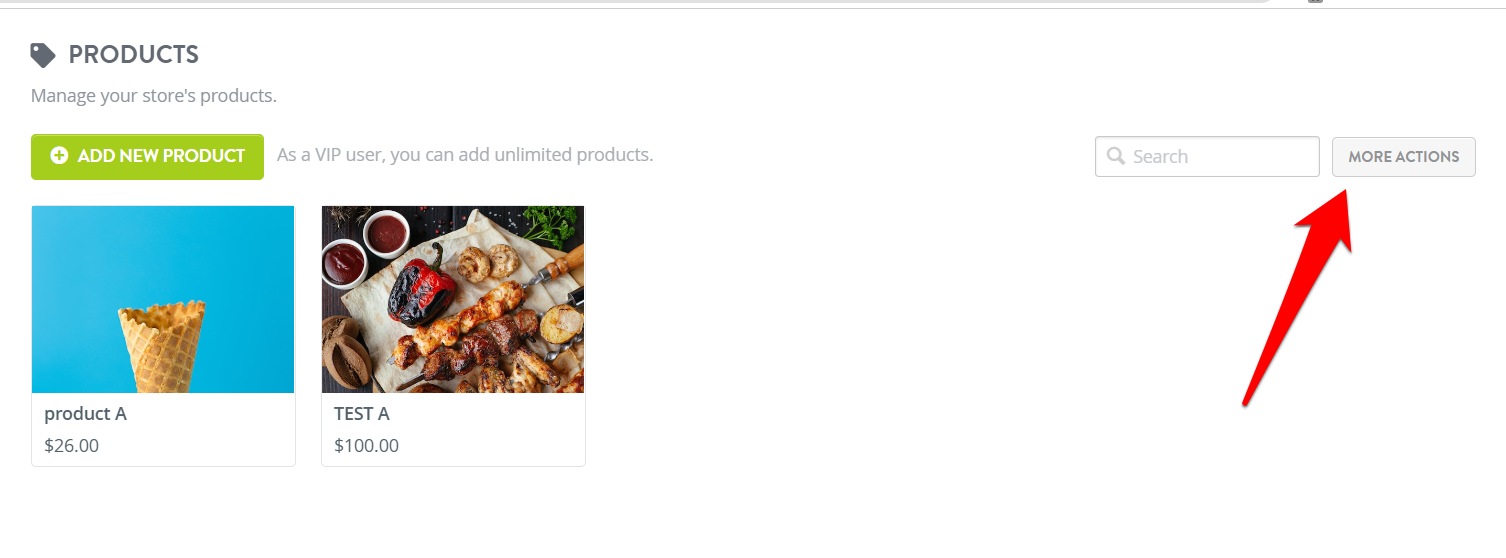Select the "product A" title text
The width and height of the screenshot is (1506, 558).
pos(85,414)
